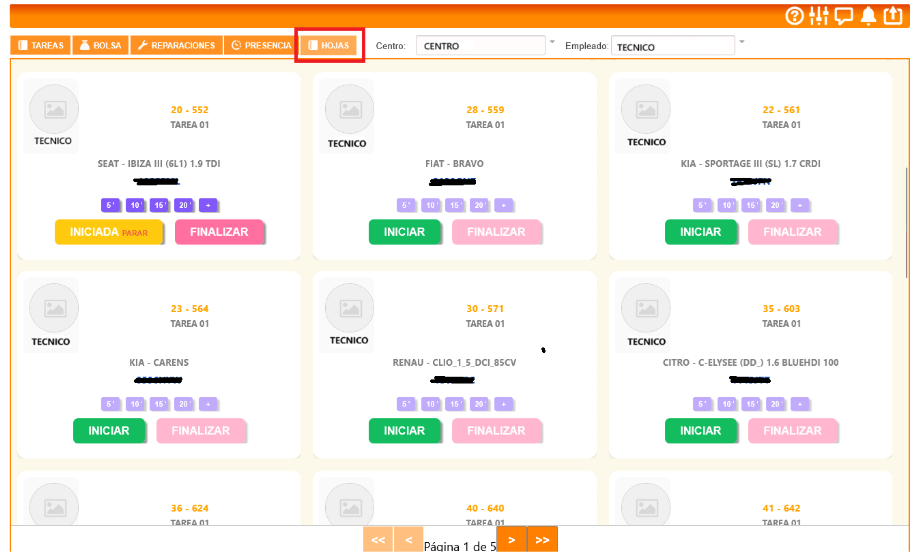Click the order number 36 - 624

(x=190, y=508)
